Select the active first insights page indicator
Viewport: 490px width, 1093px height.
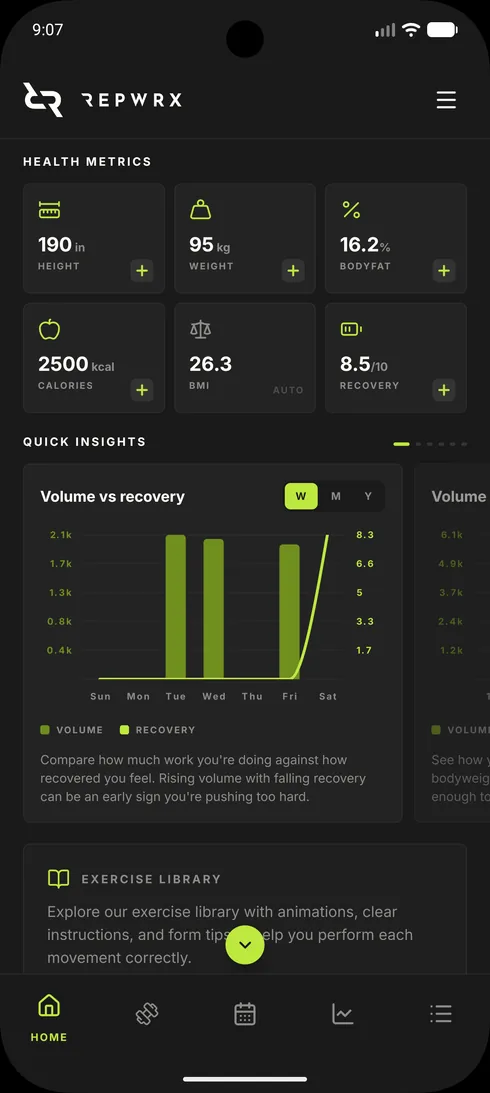click(401, 443)
